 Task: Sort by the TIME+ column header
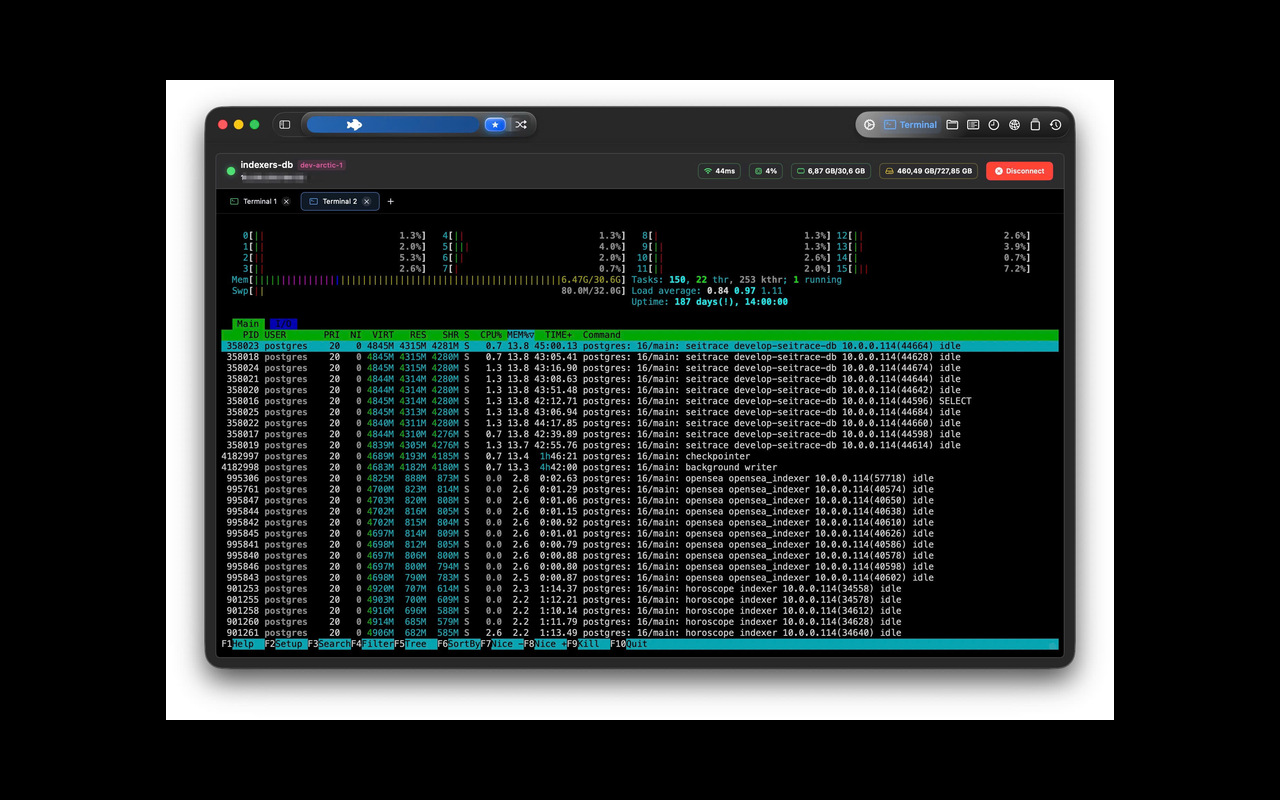coord(558,335)
